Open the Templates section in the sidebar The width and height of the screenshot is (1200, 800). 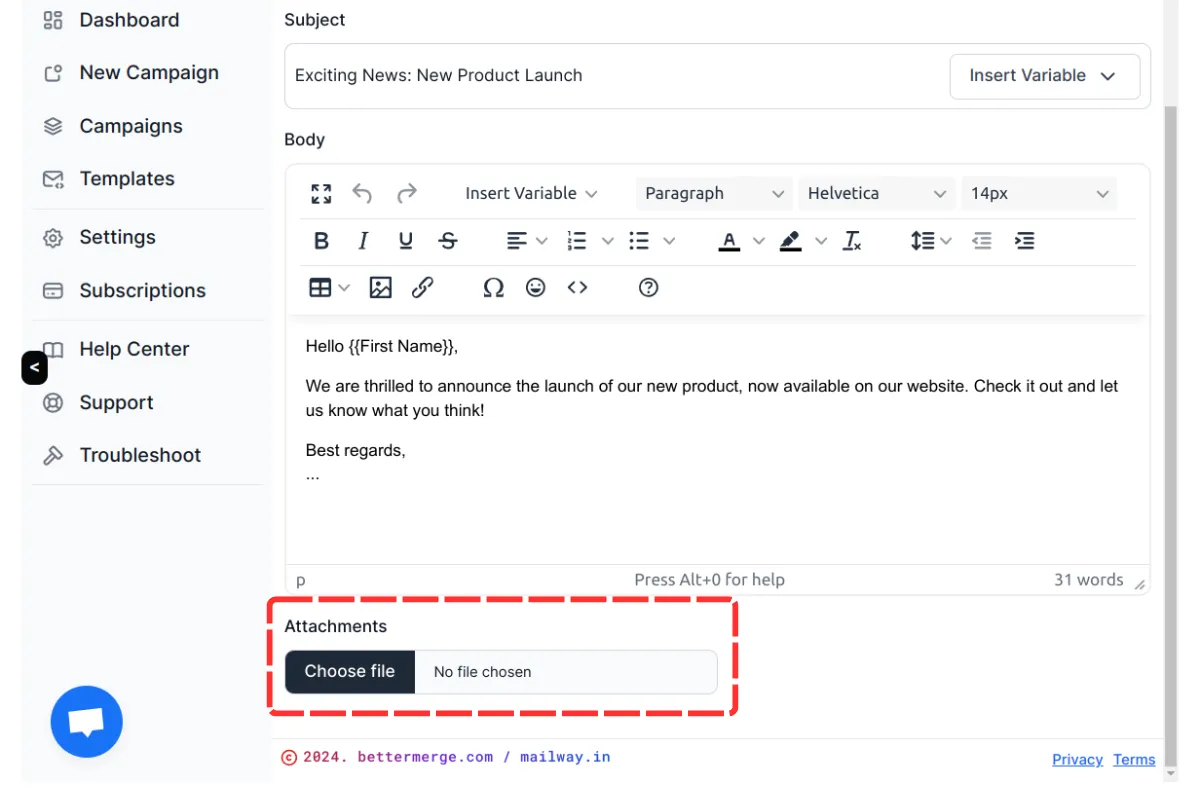[x=127, y=178]
